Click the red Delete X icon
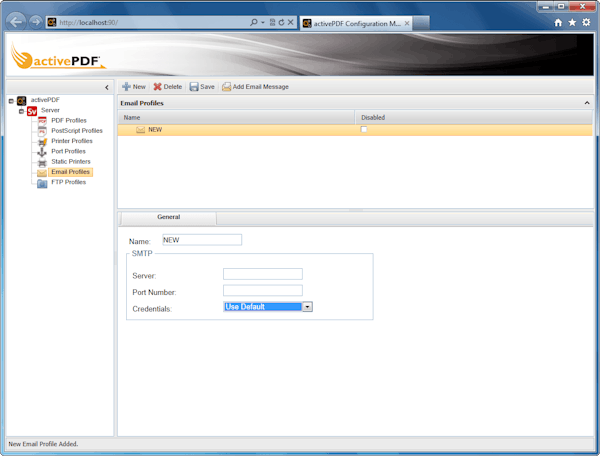 click(x=157, y=87)
